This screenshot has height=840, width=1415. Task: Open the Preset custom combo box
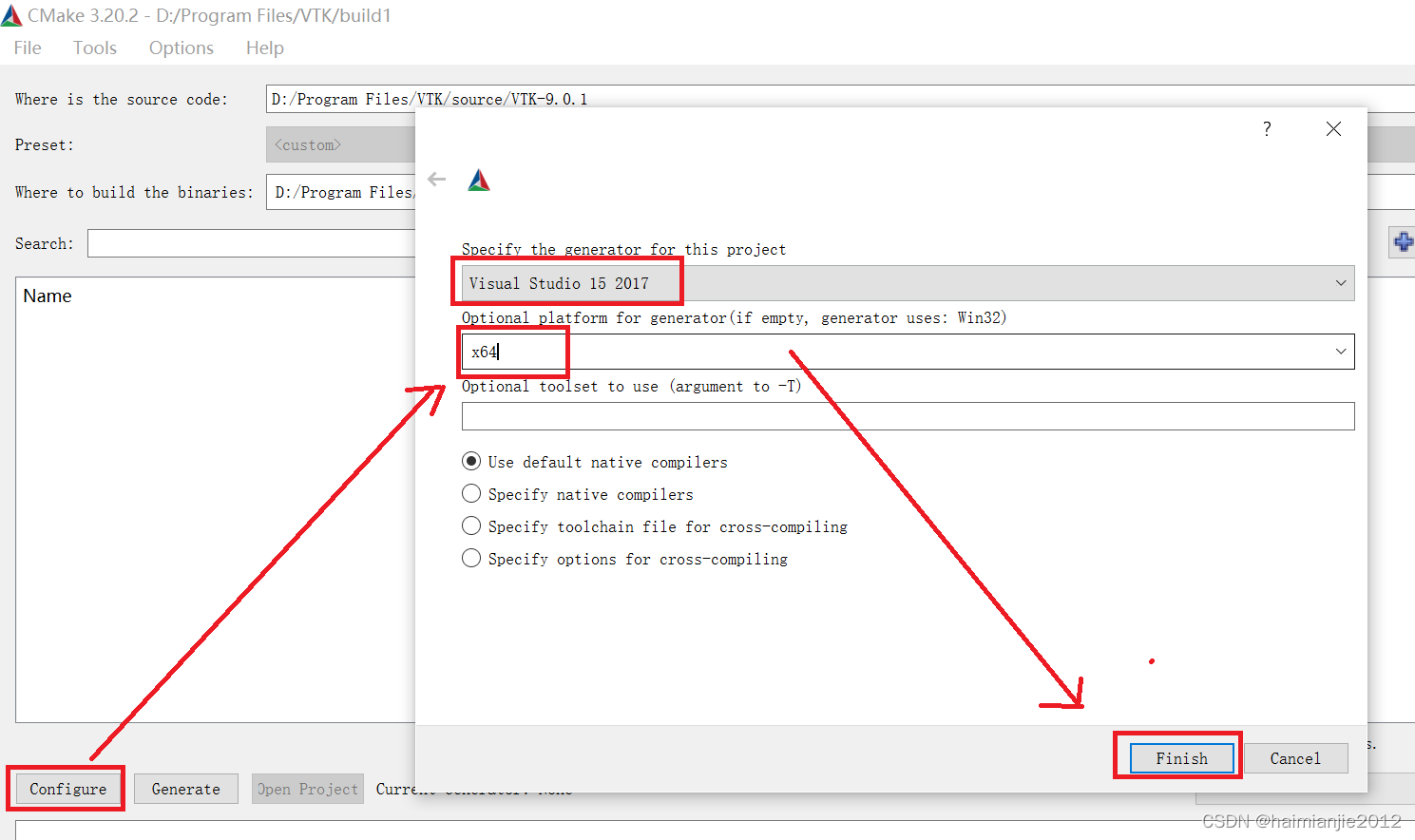(x=340, y=144)
